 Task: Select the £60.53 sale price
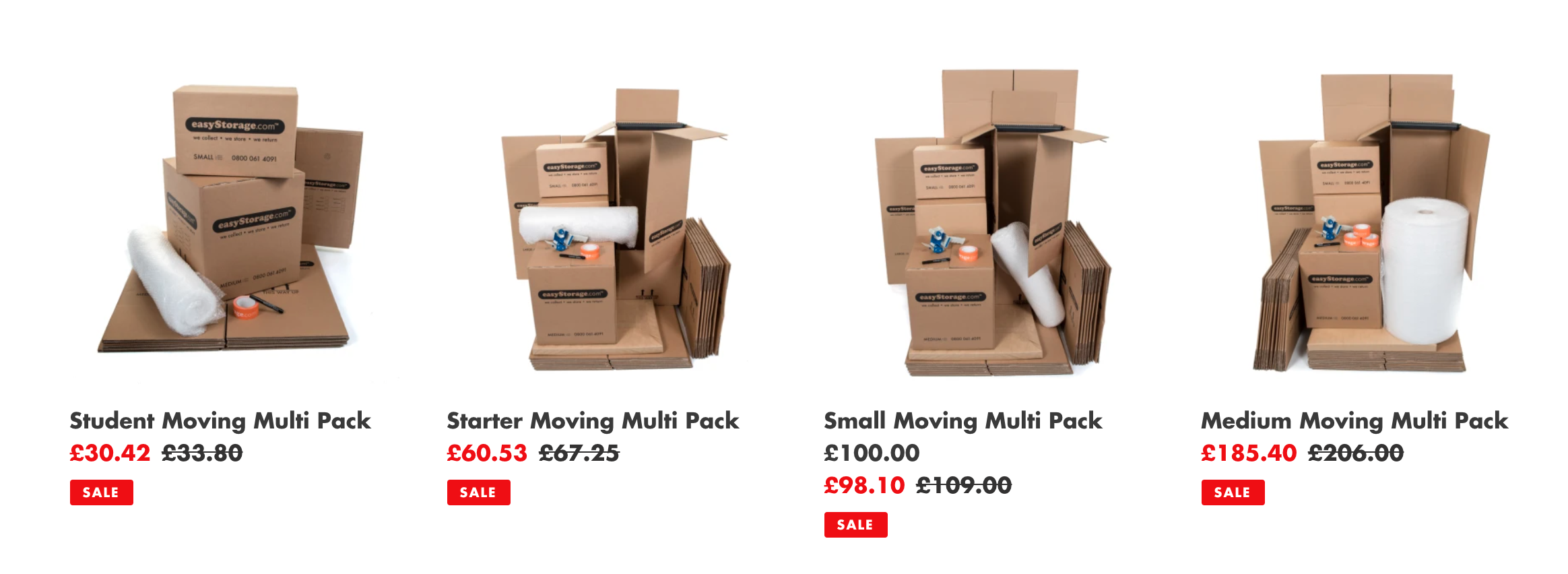pyautogui.click(x=487, y=453)
